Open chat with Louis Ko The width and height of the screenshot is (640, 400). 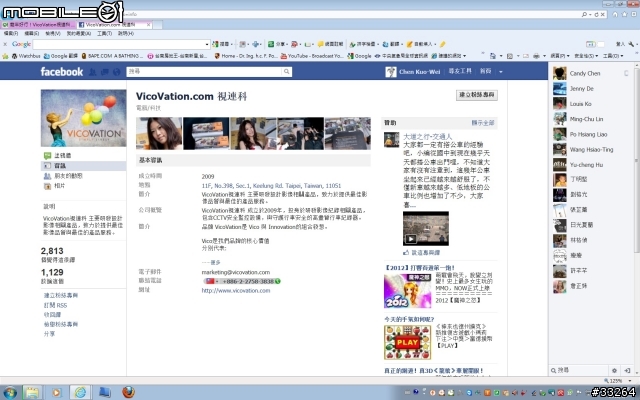pos(590,104)
